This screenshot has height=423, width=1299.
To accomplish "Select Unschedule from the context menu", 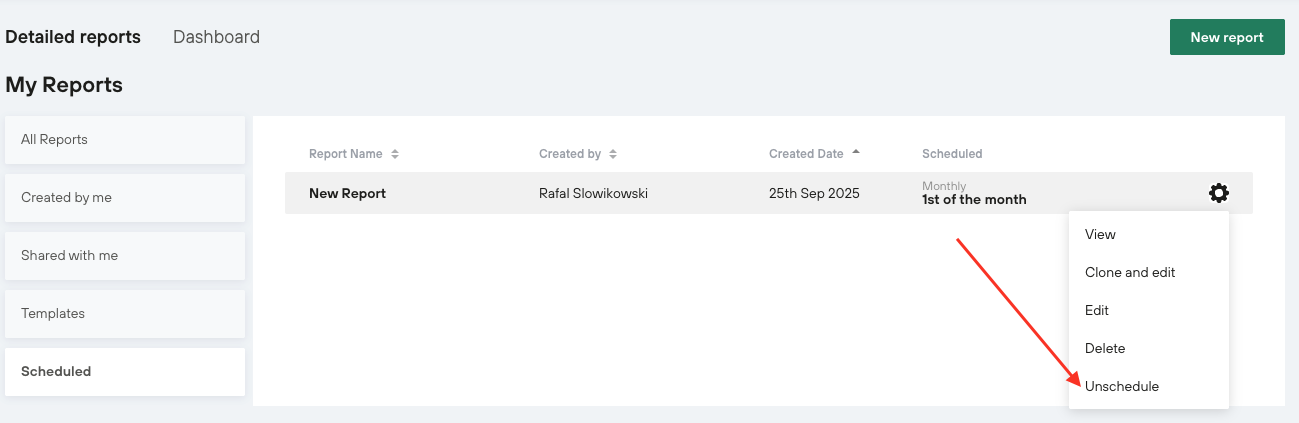I will (x=1121, y=386).
